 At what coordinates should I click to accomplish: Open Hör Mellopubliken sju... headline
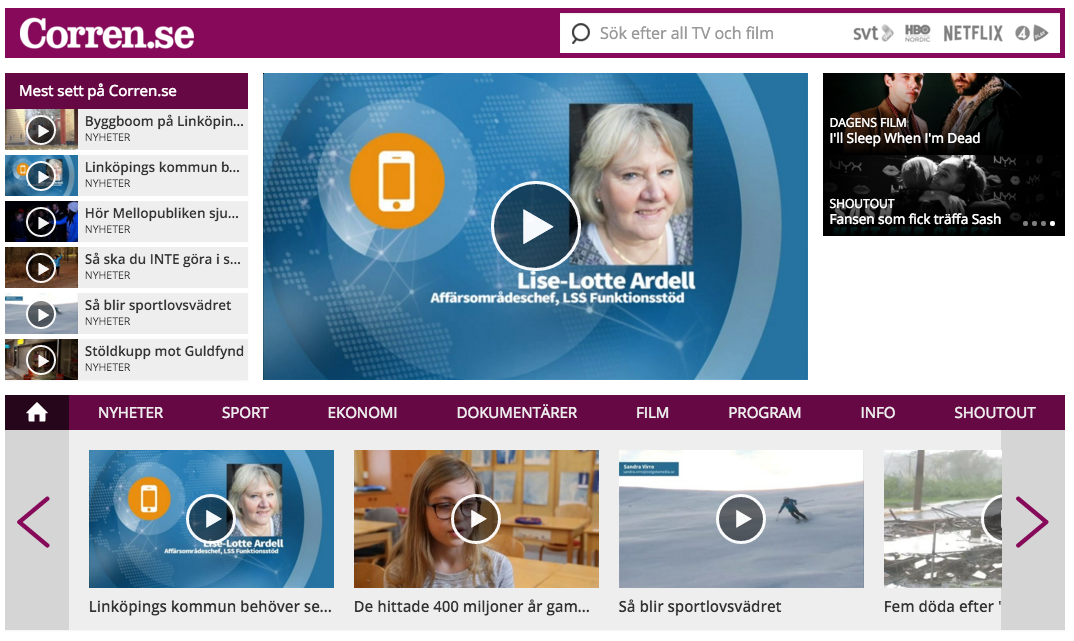click(x=162, y=213)
